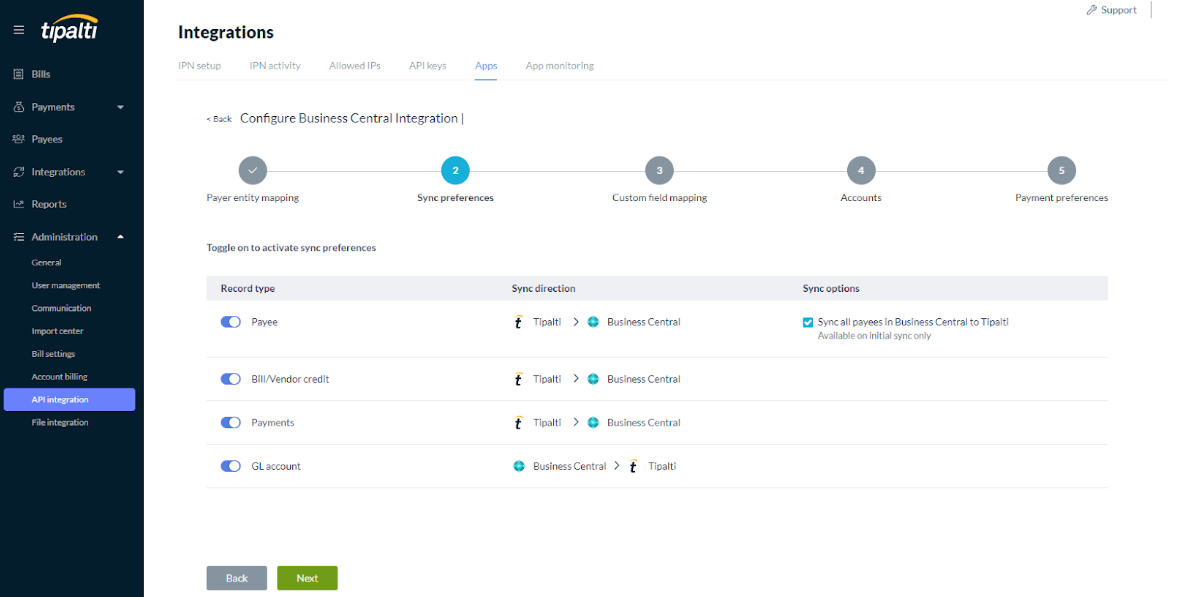Disable the Bill/Vendor credit sync toggle
Image resolution: width=1198 pixels, height=597 pixels.
coord(231,379)
